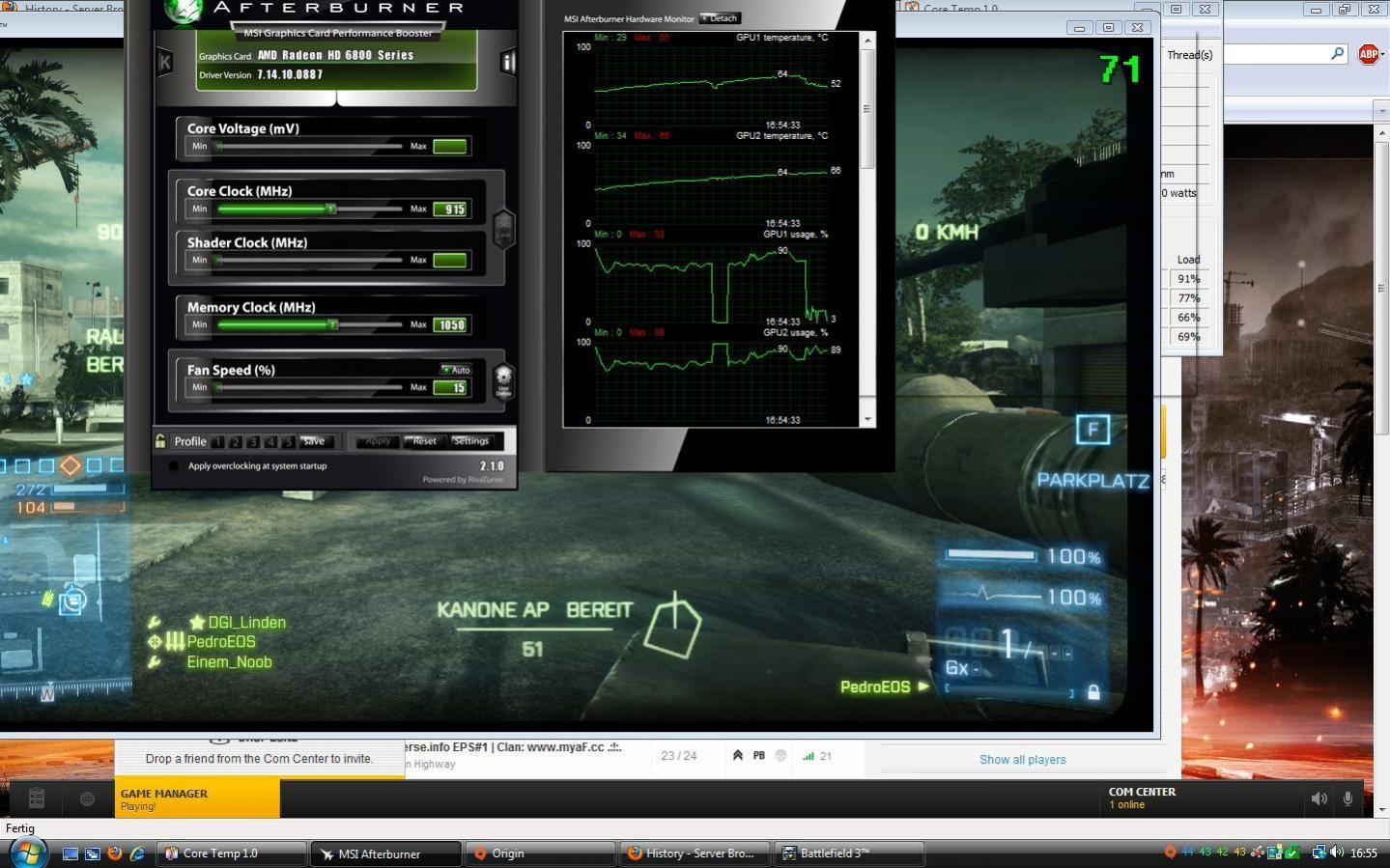Click the Fan Speed slider track
The width and height of the screenshot is (1390, 868).
click(x=309, y=387)
